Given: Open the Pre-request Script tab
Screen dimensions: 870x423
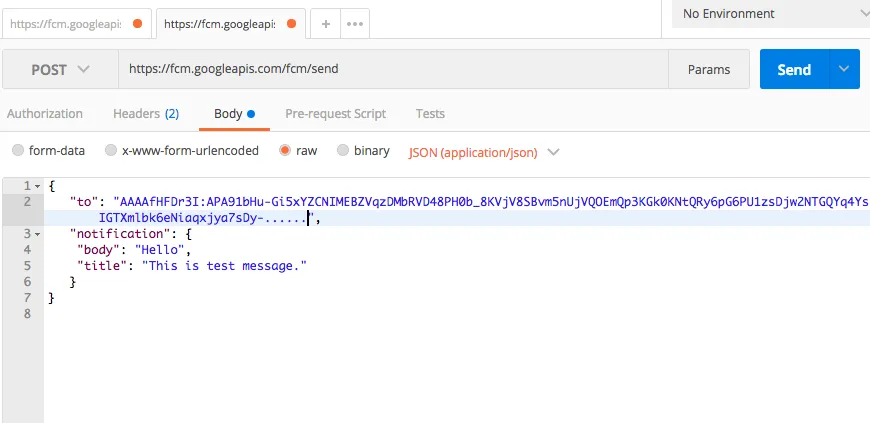Looking at the screenshot, I should (x=336, y=114).
